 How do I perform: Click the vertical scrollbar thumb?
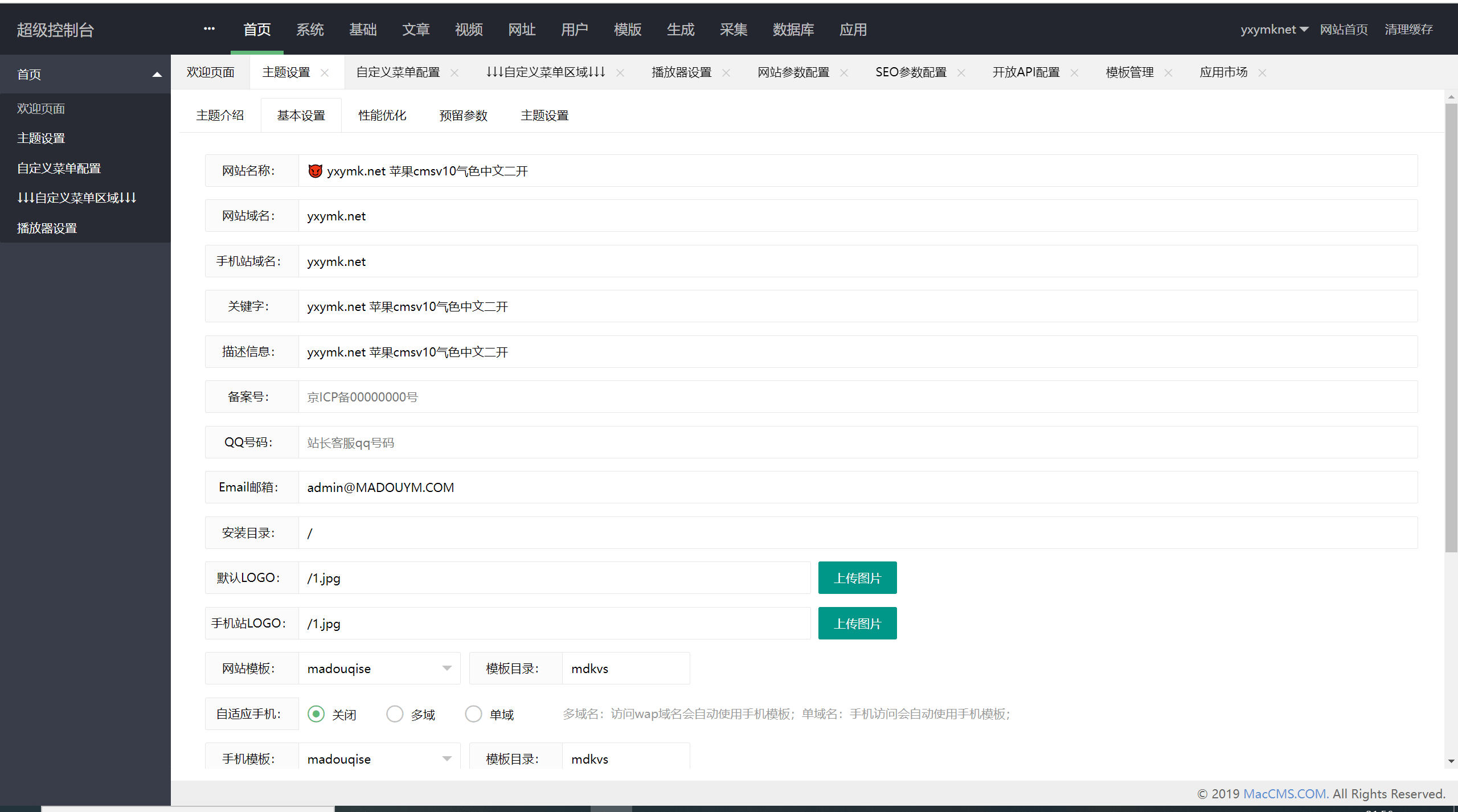coord(1451,327)
